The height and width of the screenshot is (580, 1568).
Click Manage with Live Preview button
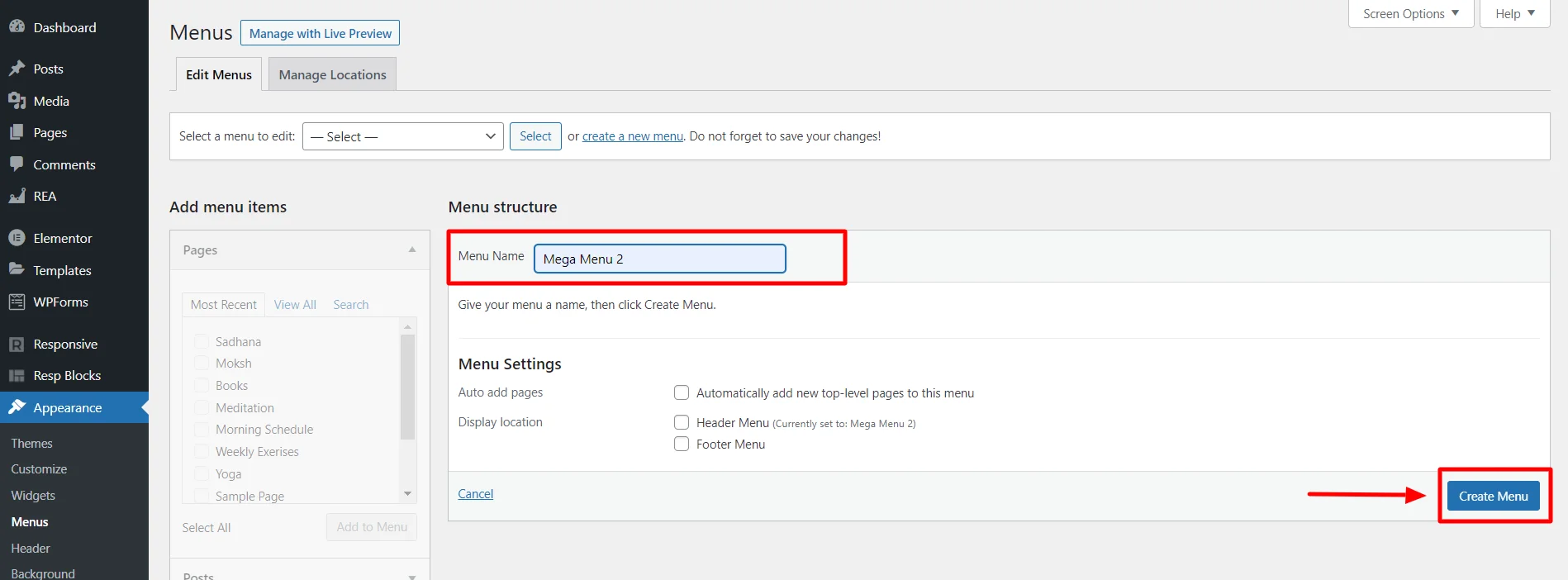[x=321, y=33]
